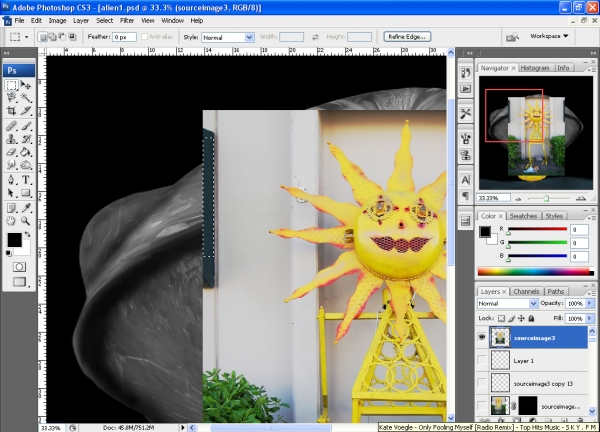Open the Character panel icon
The width and height of the screenshot is (600, 432).
[465, 180]
